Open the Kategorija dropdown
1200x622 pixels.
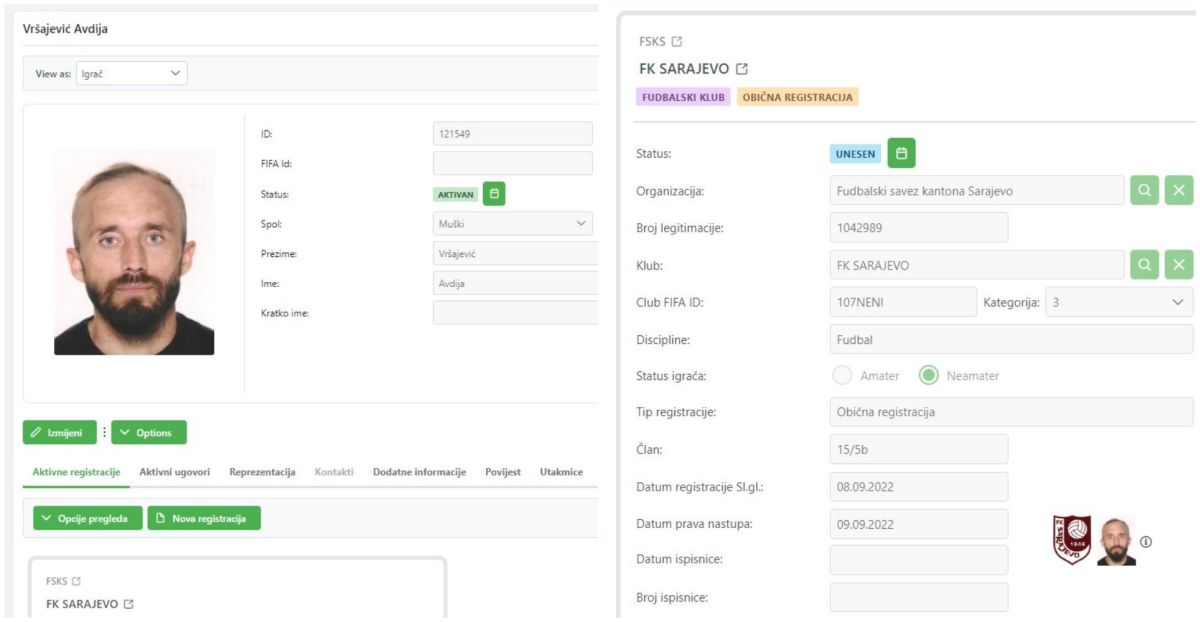(x=1118, y=302)
